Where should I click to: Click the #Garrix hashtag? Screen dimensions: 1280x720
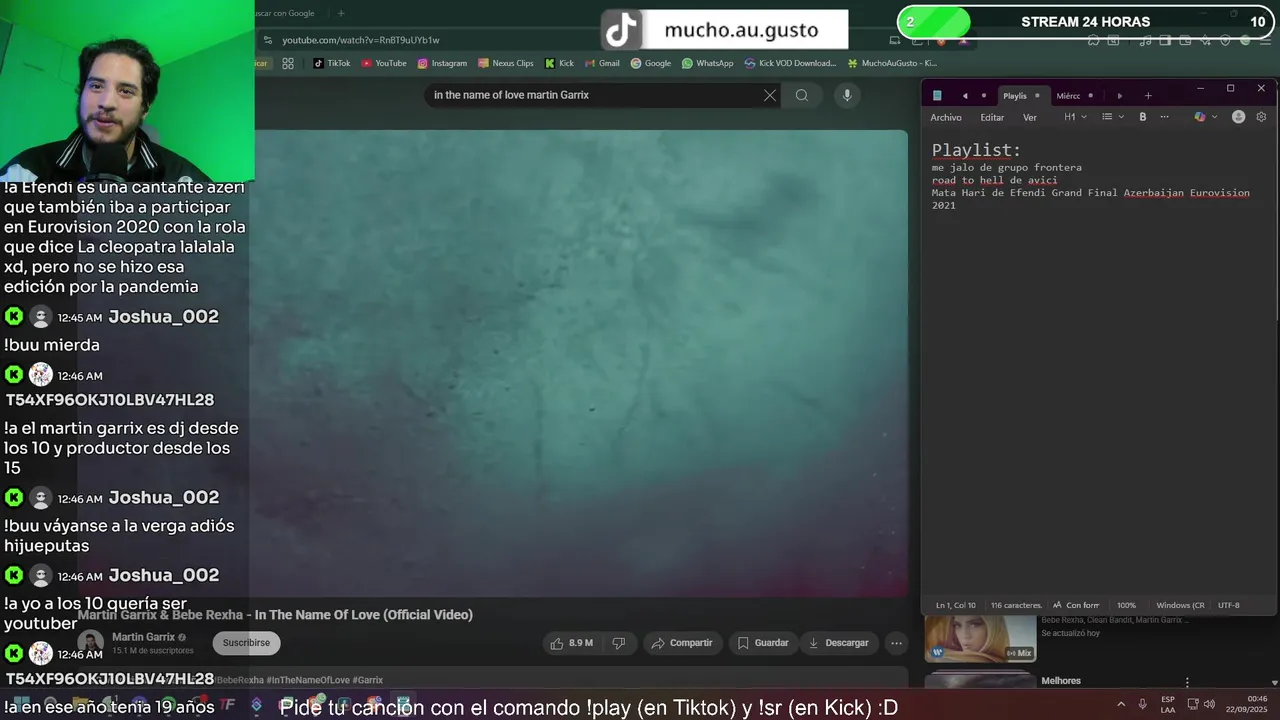click(x=368, y=680)
